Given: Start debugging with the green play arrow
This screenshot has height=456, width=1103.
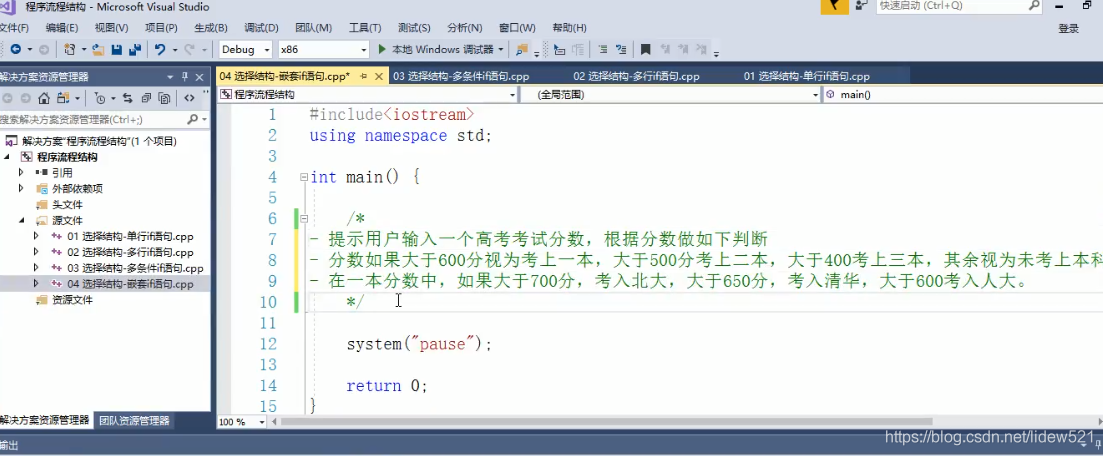Looking at the screenshot, I should (x=382, y=49).
